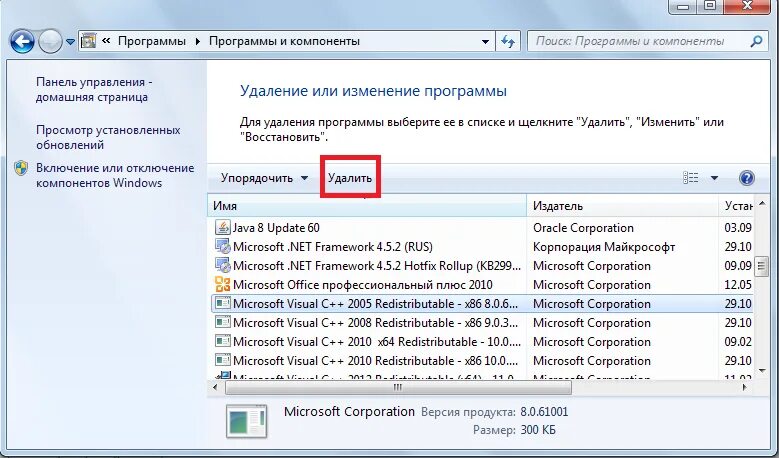779x458 pixels.
Task: Click the Visual C++ 2010 x86 10.0 icon
Action: (x=223, y=360)
